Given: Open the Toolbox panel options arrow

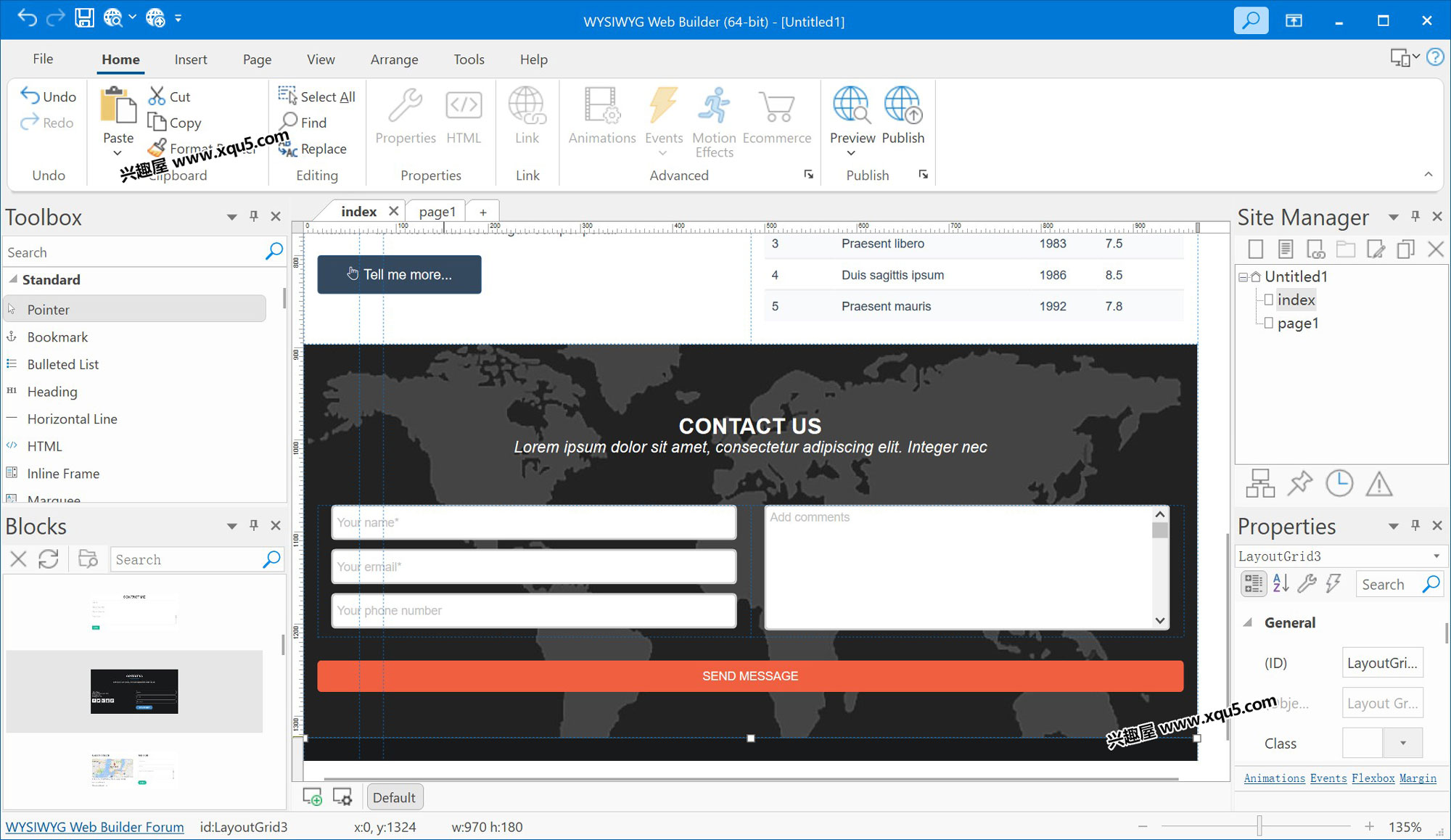Looking at the screenshot, I should point(231,217).
